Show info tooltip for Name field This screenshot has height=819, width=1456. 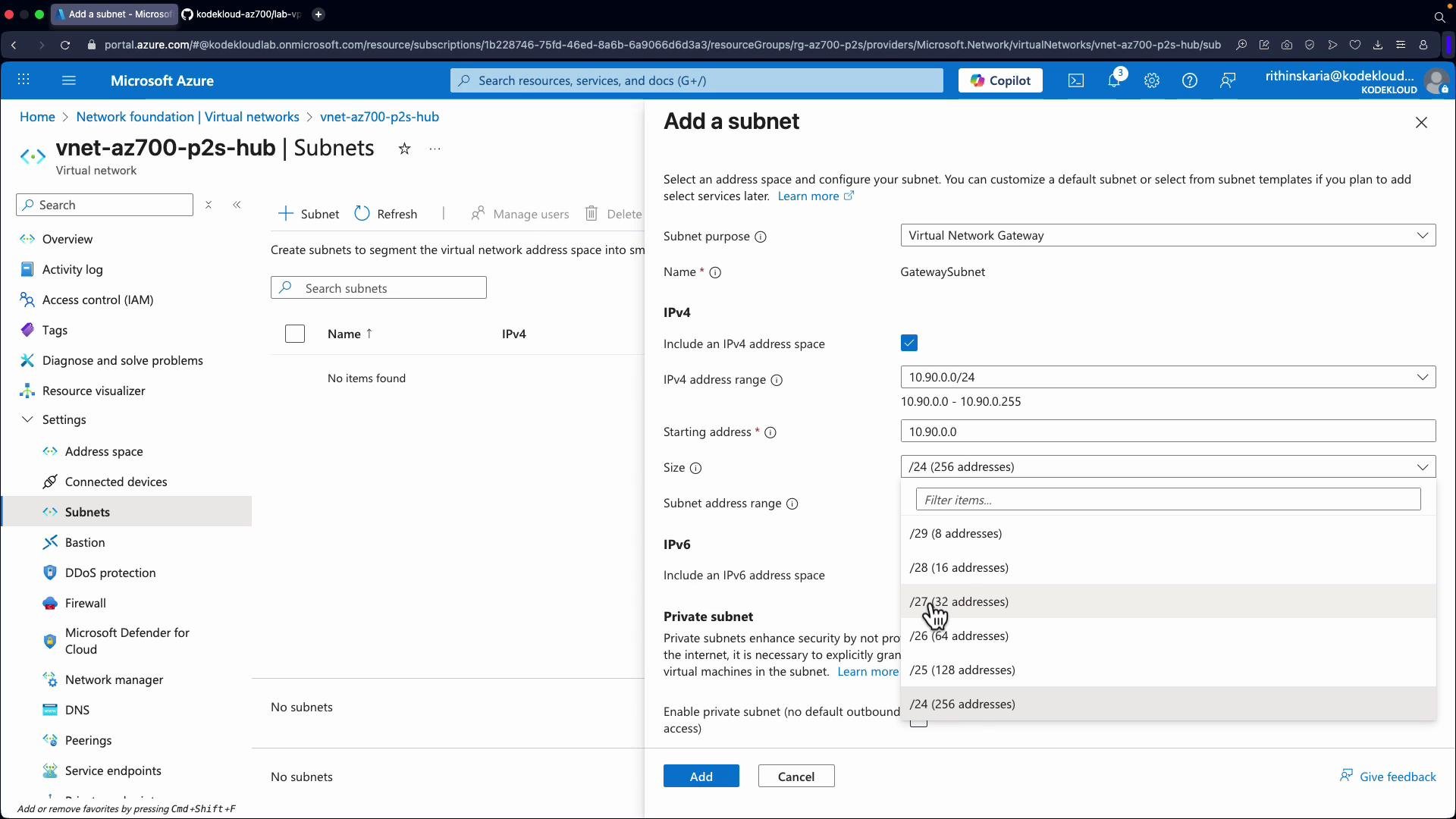pyautogui.click(x=715, y=272)
